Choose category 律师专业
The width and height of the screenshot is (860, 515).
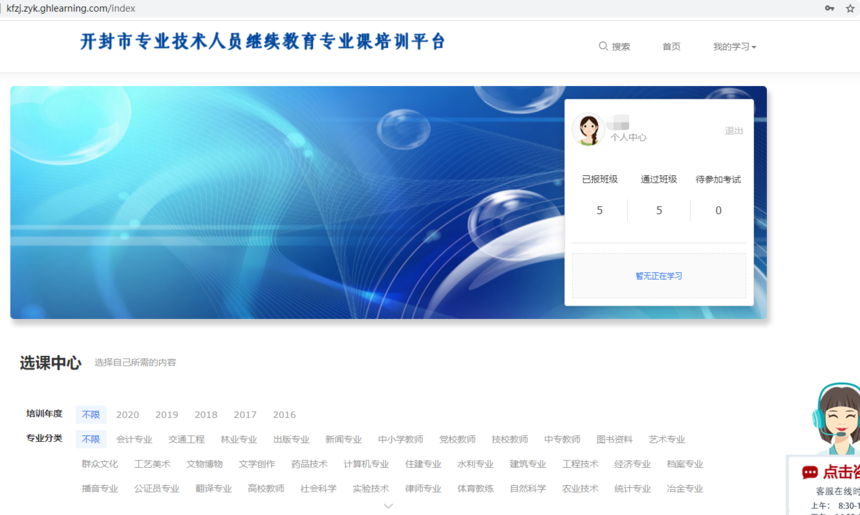423,489
